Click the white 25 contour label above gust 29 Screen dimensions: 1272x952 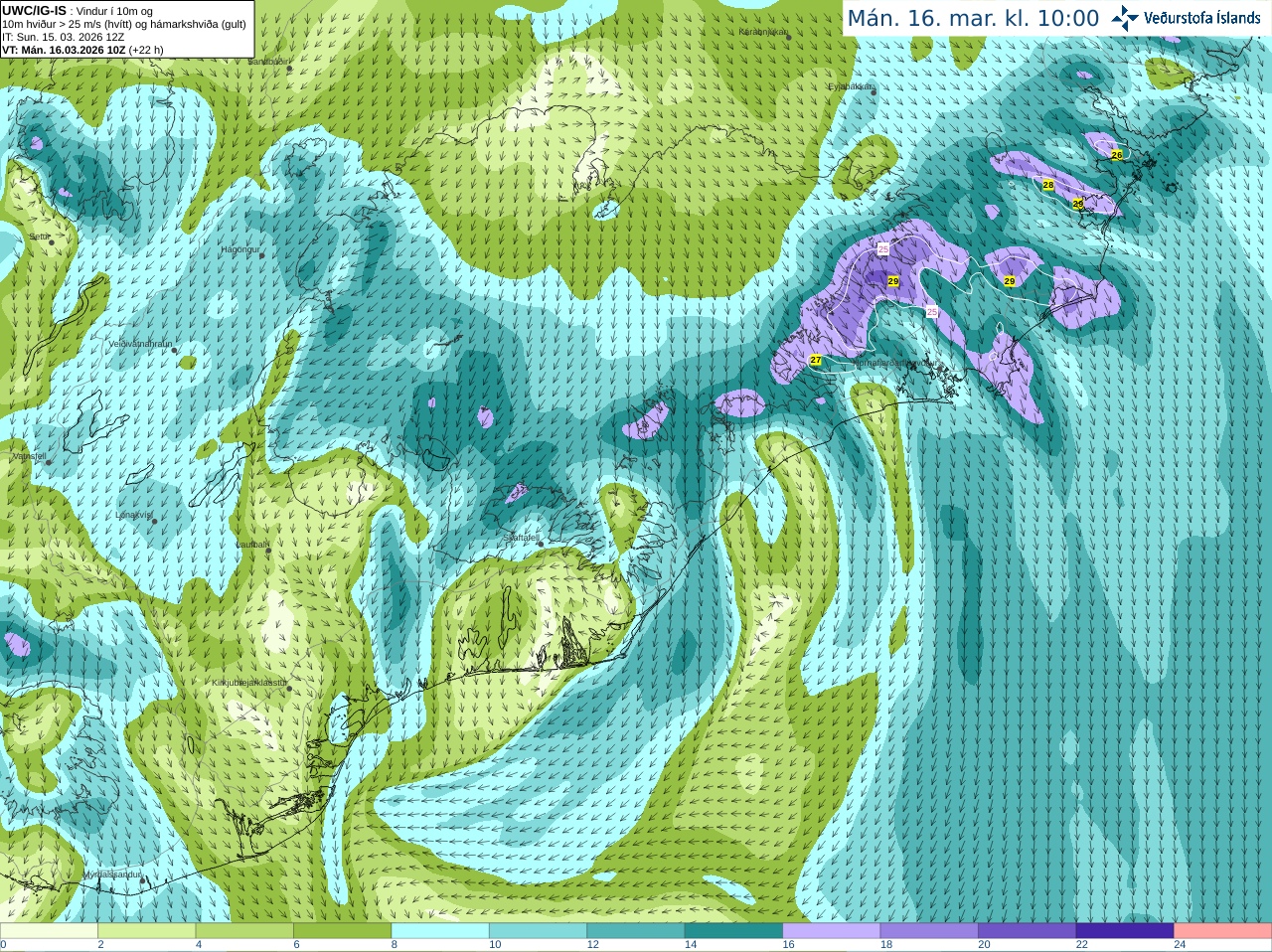tap(883, 248)
